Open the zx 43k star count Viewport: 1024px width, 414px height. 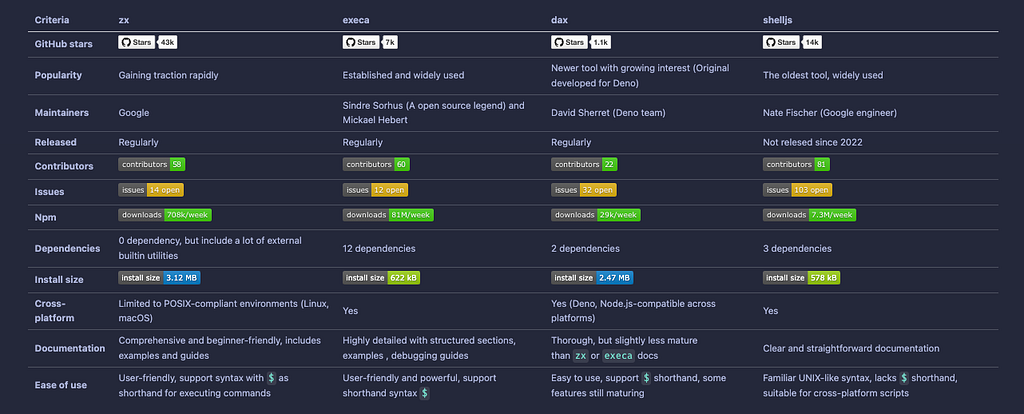point(168,42)
